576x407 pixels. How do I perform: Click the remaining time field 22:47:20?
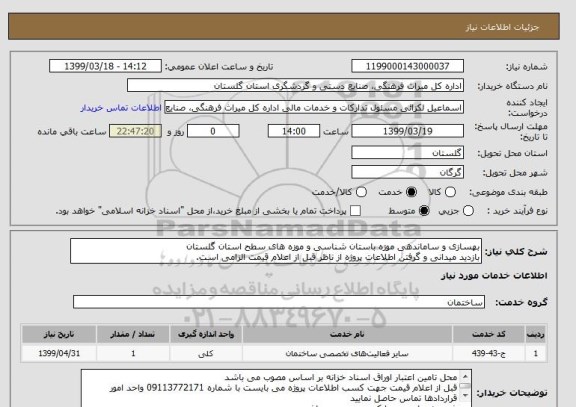[x=135, y=131]
